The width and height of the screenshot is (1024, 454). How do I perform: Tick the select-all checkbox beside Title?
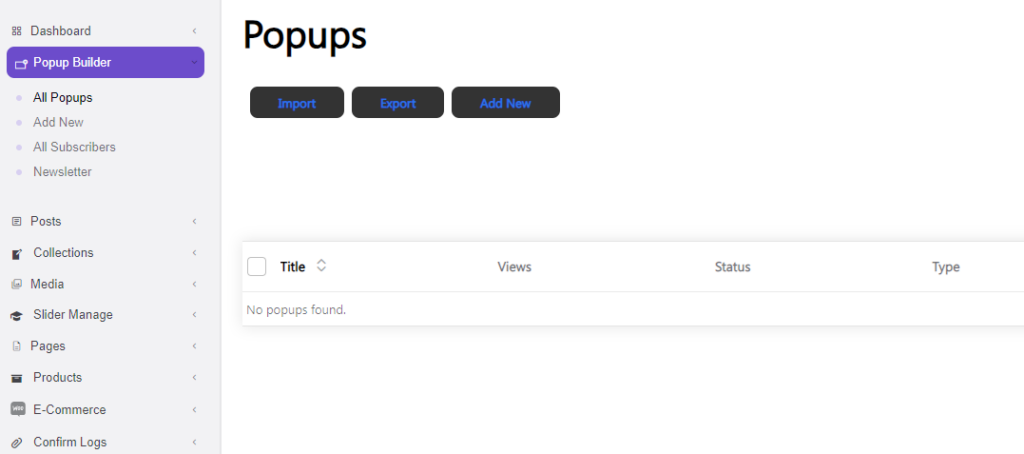pos(257,266)
